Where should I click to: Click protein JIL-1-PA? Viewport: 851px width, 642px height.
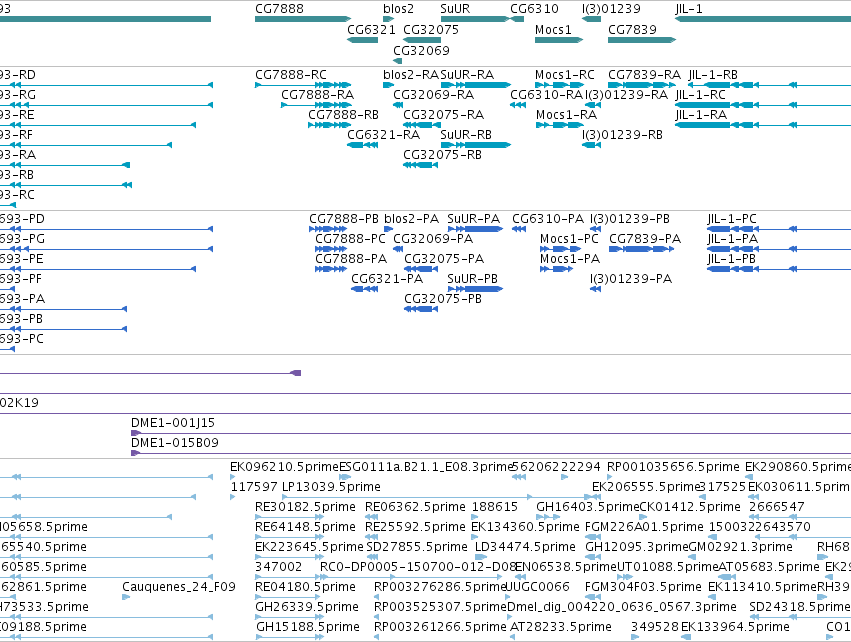(733, 239)
